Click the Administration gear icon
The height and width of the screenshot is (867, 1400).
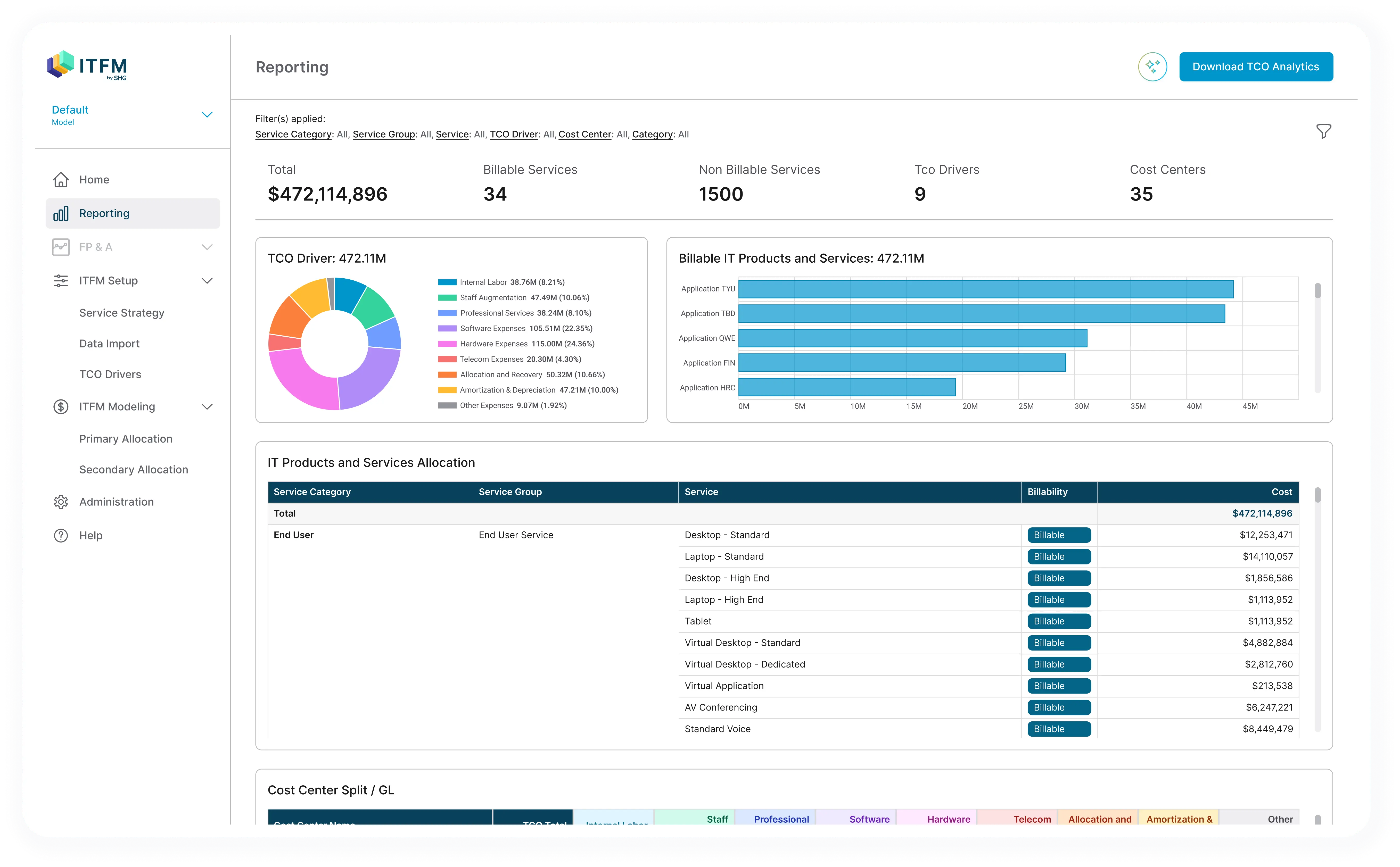pos(61,502)
